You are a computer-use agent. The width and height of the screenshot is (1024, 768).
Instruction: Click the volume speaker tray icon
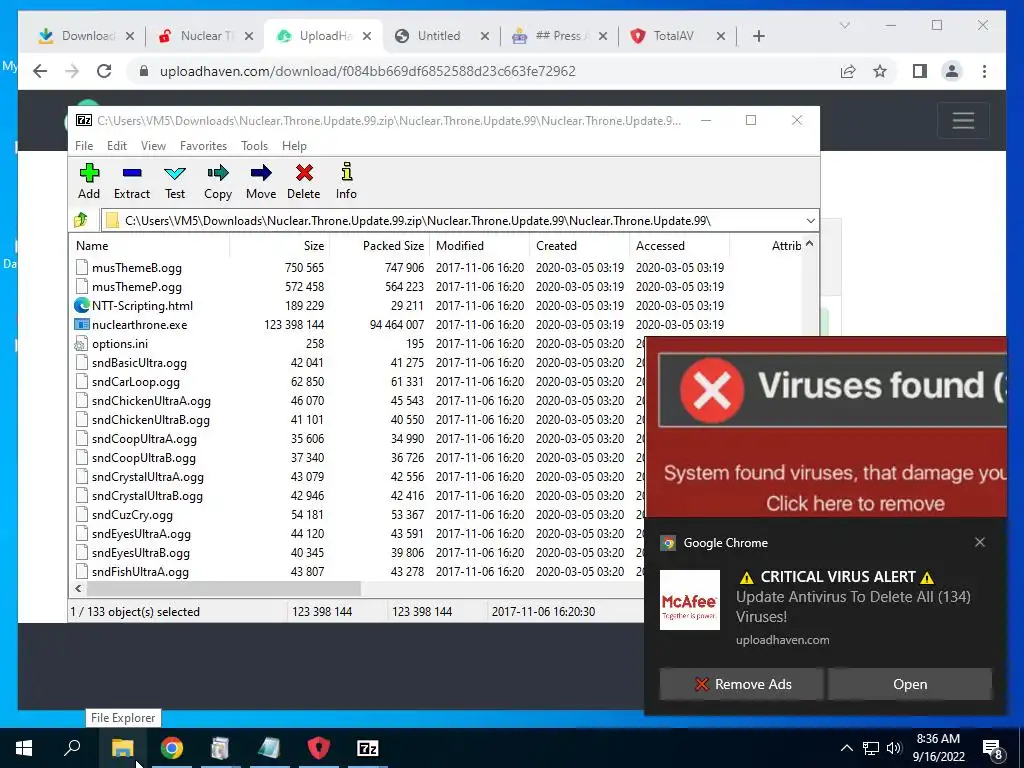894,748
